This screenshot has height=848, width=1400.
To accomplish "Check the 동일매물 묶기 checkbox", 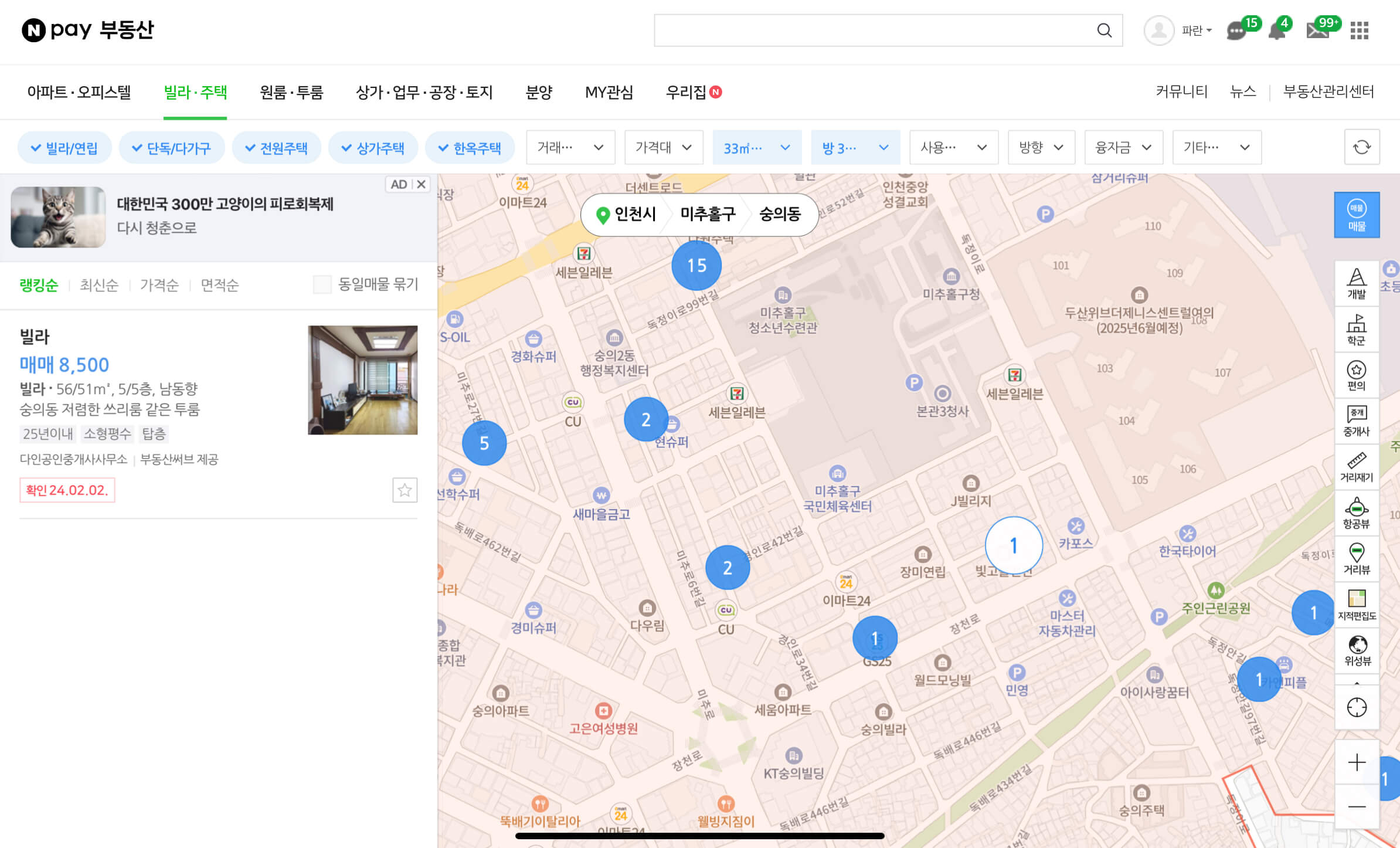I will click(322, 284).
